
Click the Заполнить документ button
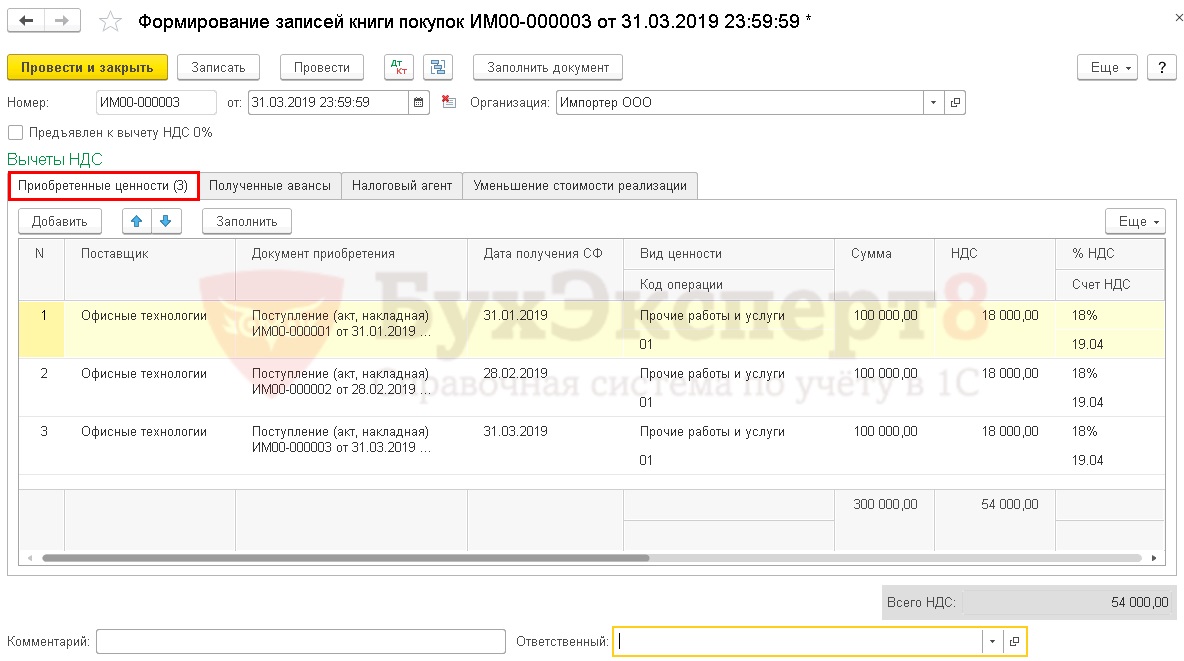click(x=547, y=67)
